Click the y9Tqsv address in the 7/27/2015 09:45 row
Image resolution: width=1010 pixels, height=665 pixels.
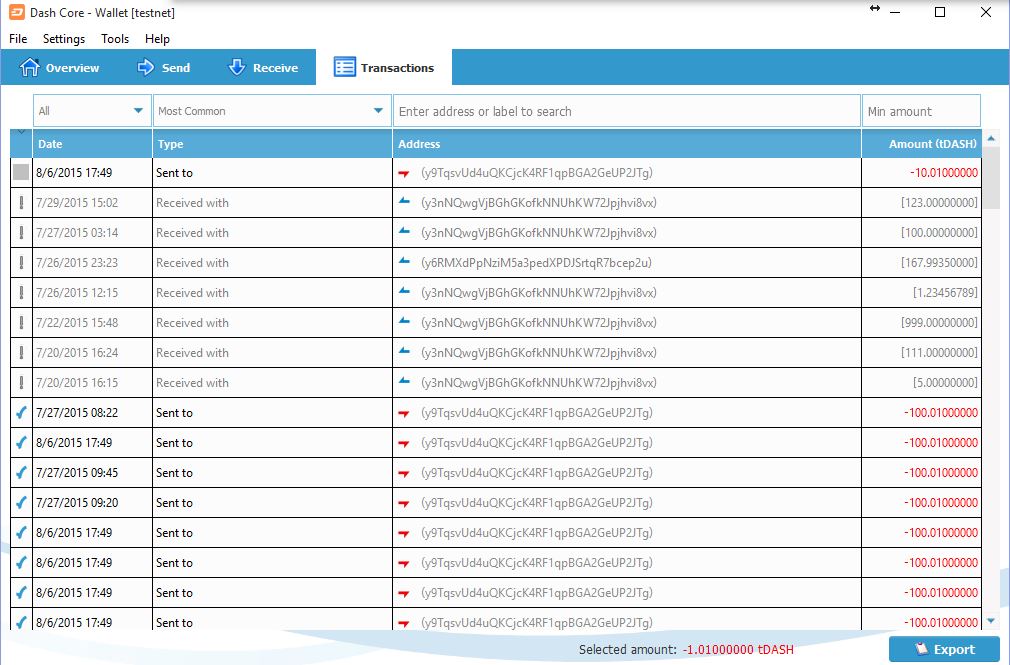point(537,472)
